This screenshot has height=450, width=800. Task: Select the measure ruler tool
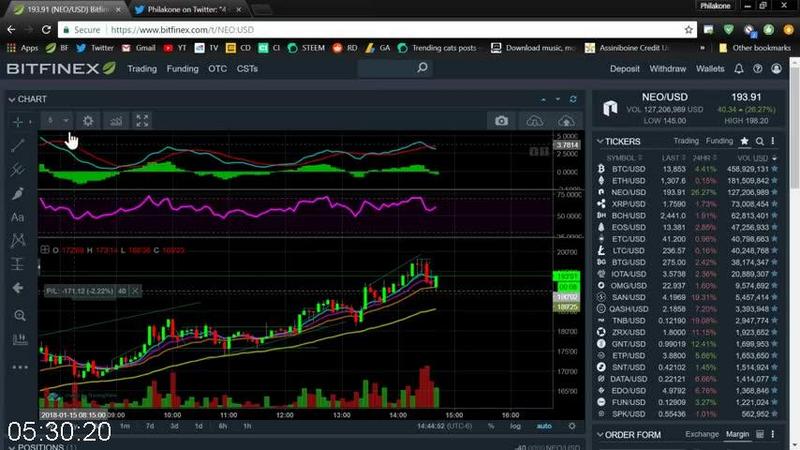19,339
